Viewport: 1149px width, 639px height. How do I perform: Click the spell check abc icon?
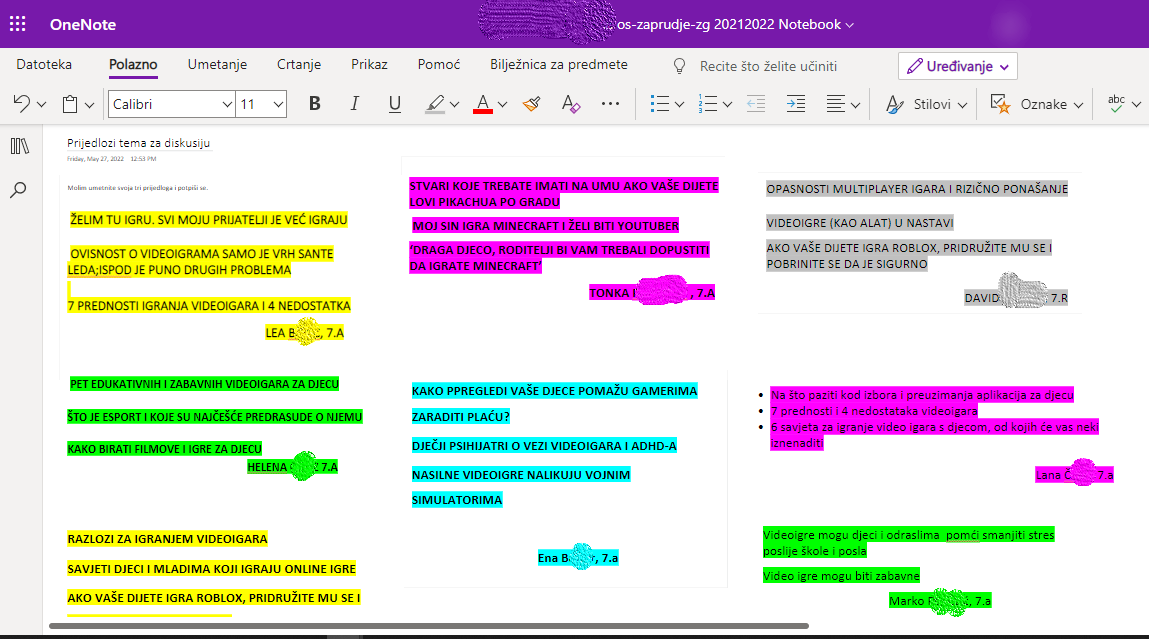1116,104
